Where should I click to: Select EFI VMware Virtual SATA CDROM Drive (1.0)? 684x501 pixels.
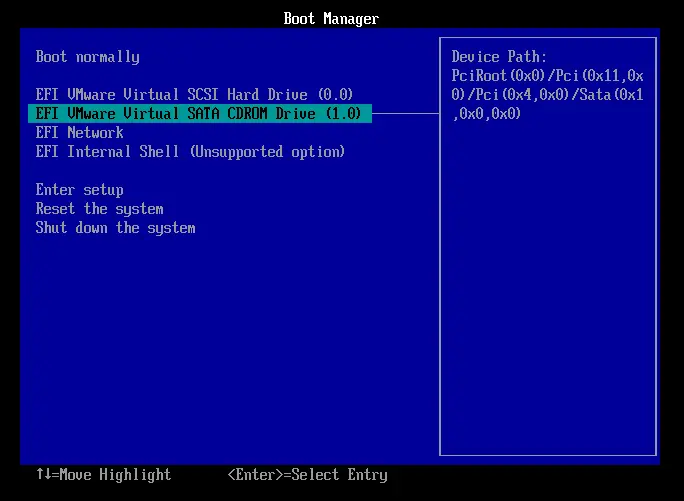tap(200, 113)
